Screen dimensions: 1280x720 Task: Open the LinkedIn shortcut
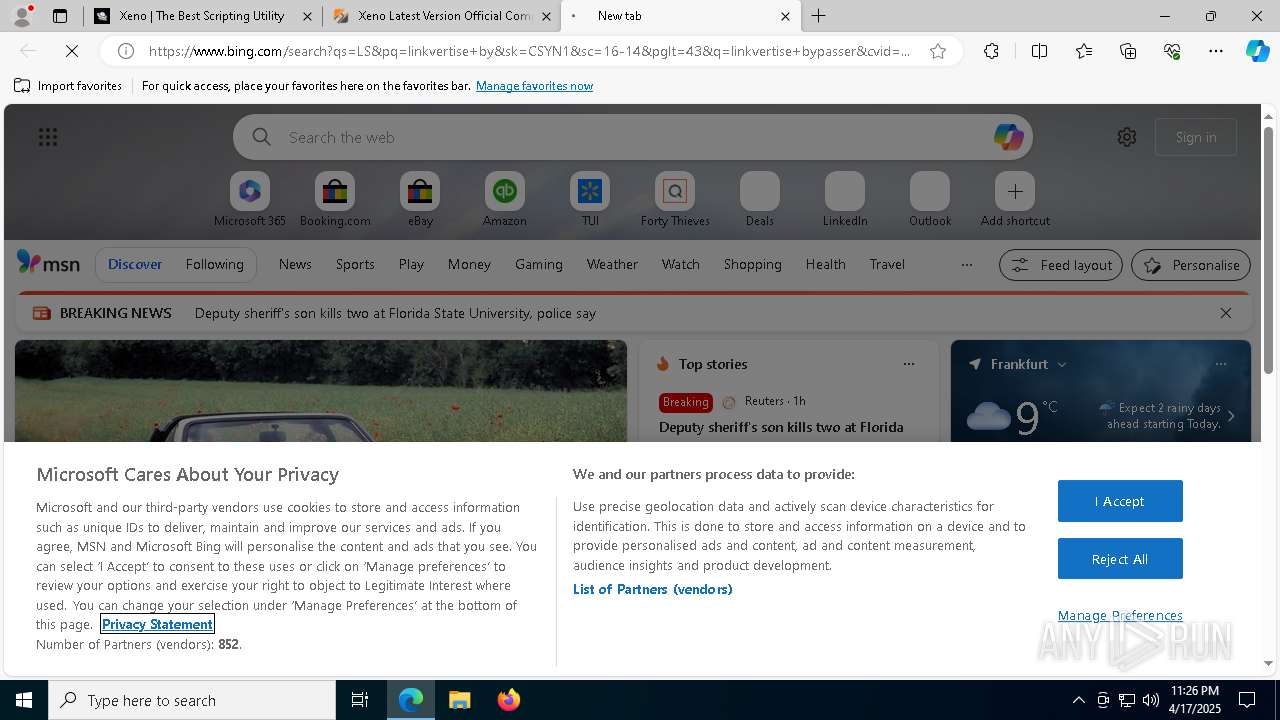[845, 200]
